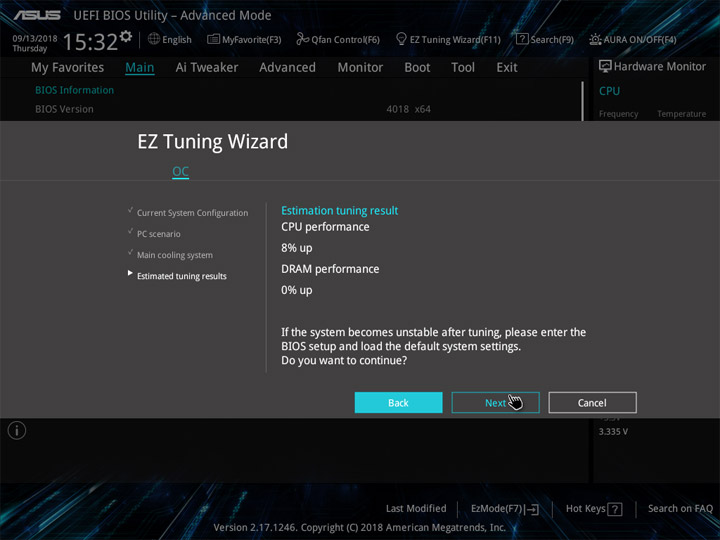Click the '8% up' CPU result
The image size is (720, 540).
[x=297, y=248]
